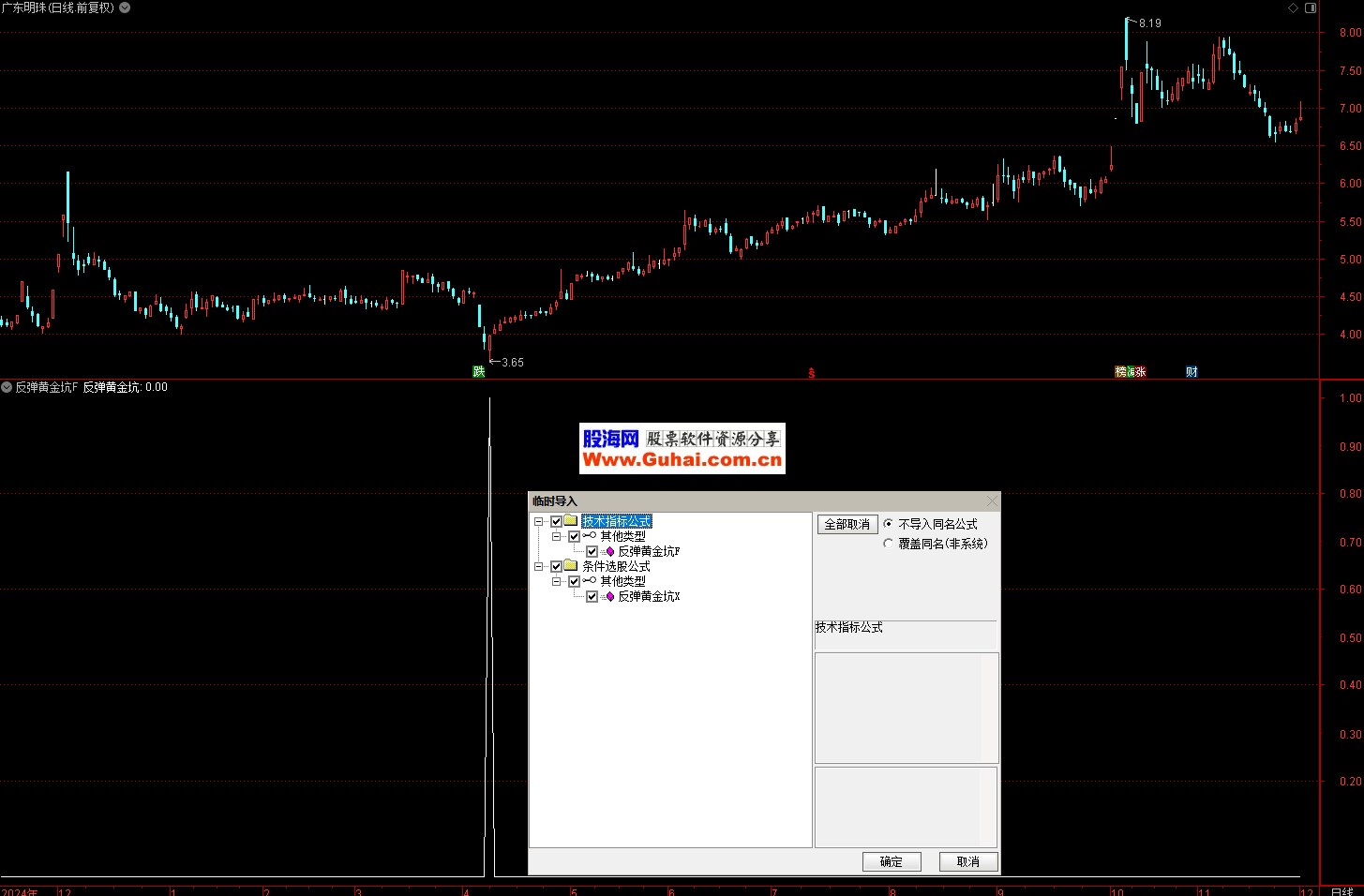
Task: Select the 技术指标公式 tree item
Action: 617,521
